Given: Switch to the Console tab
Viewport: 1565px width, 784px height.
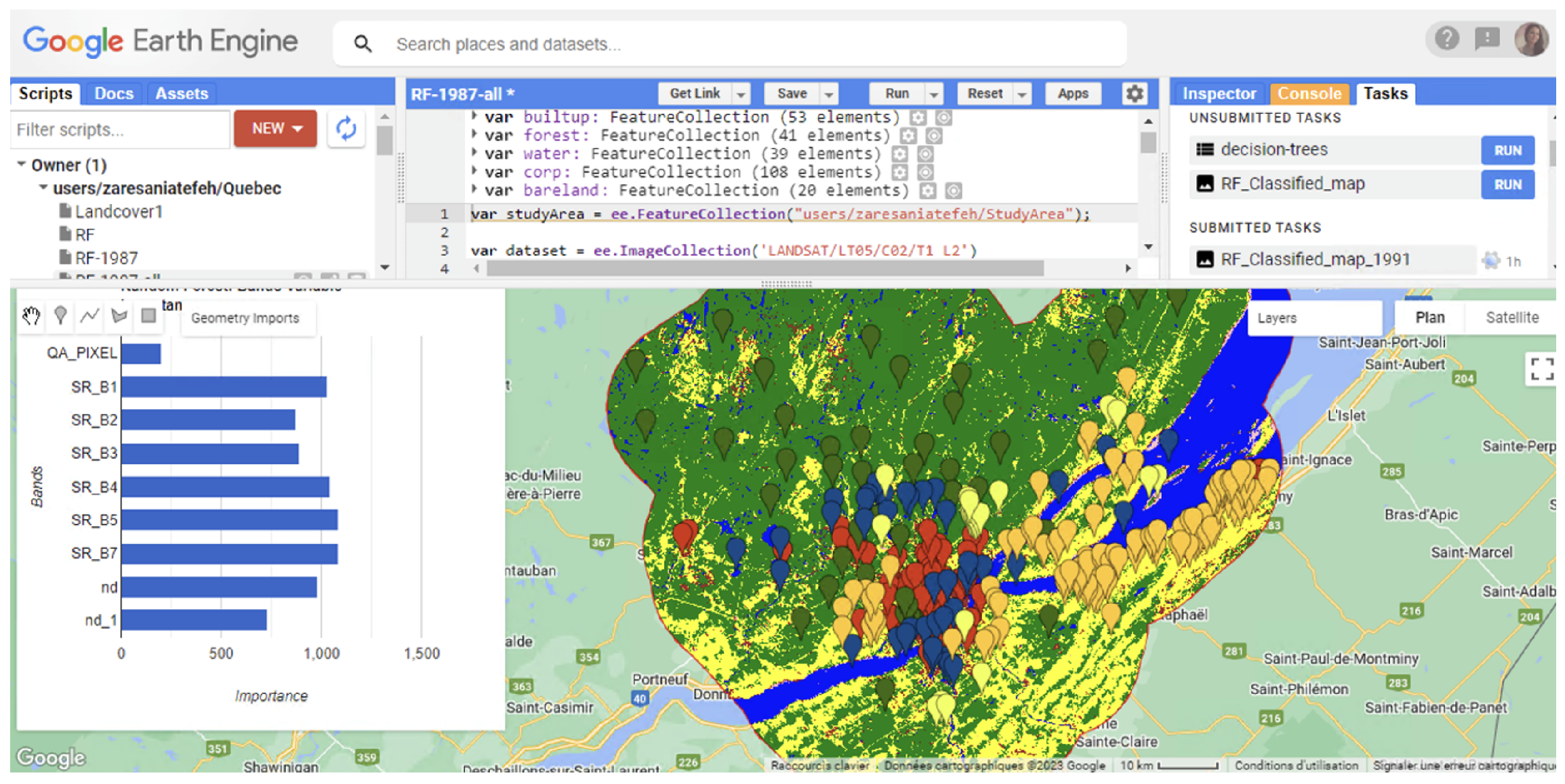Looking at the screenshot, I should click(1309, 94).
